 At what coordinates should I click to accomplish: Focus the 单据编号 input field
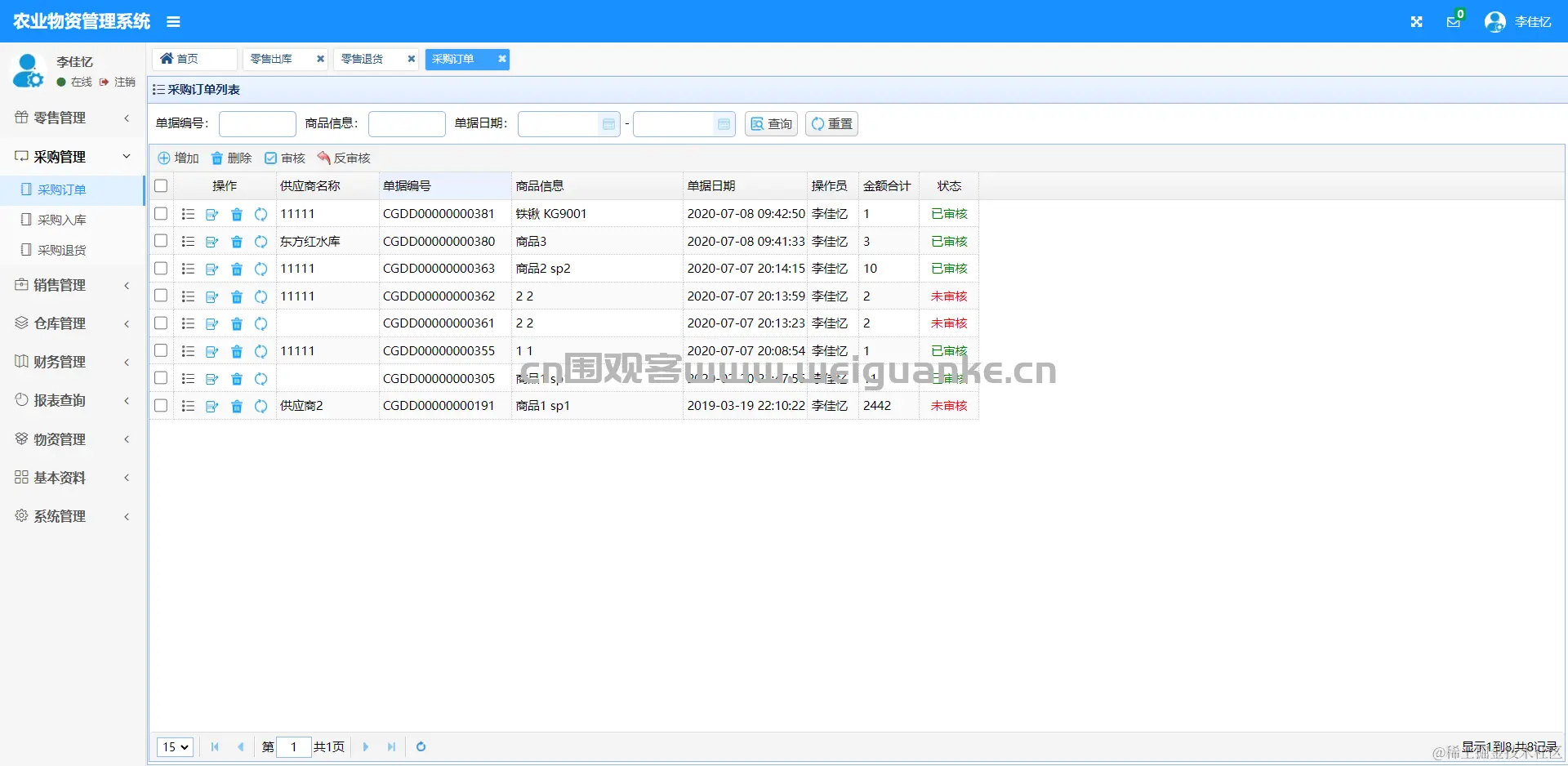coord(257,124)
